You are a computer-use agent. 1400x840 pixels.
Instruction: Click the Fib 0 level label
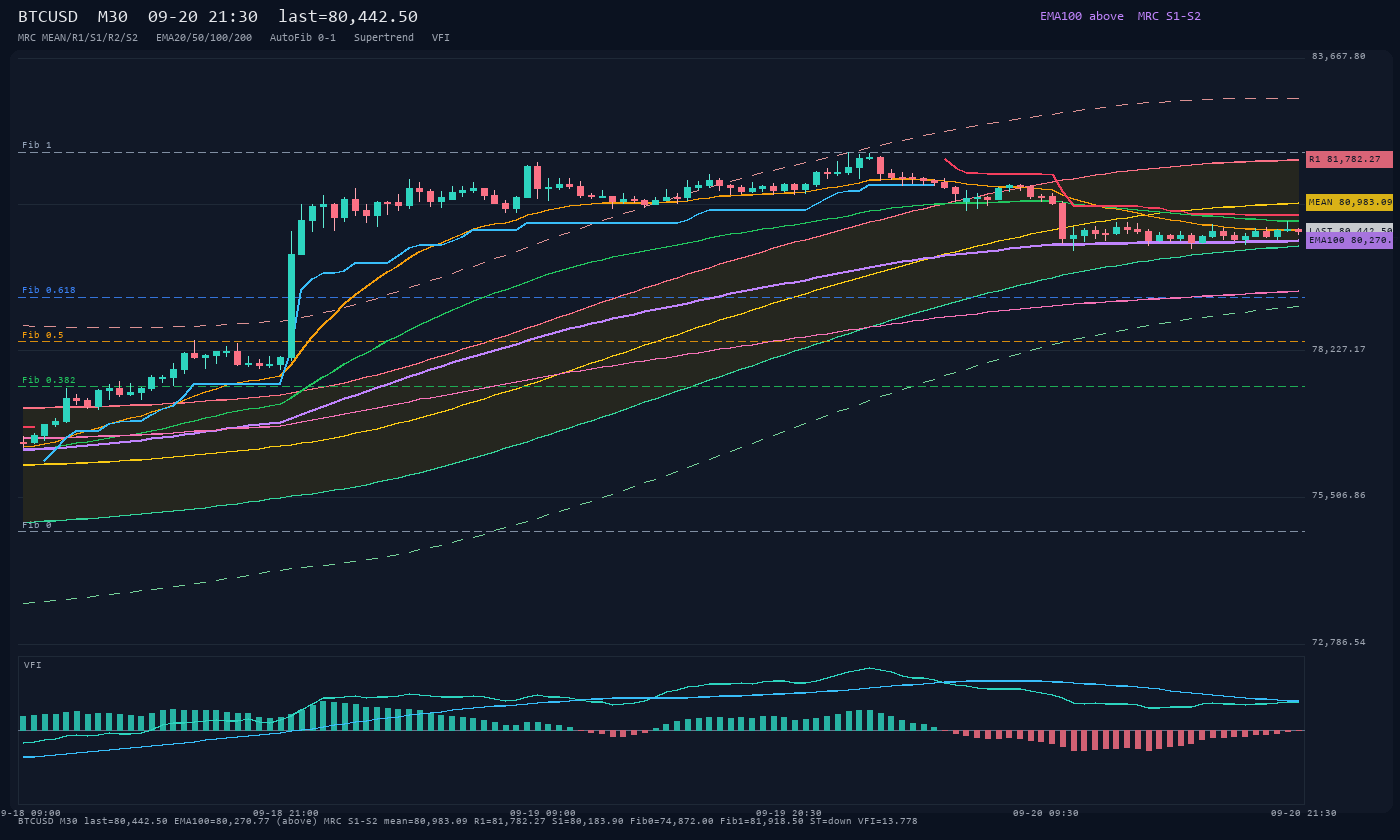tap(37, 525)
